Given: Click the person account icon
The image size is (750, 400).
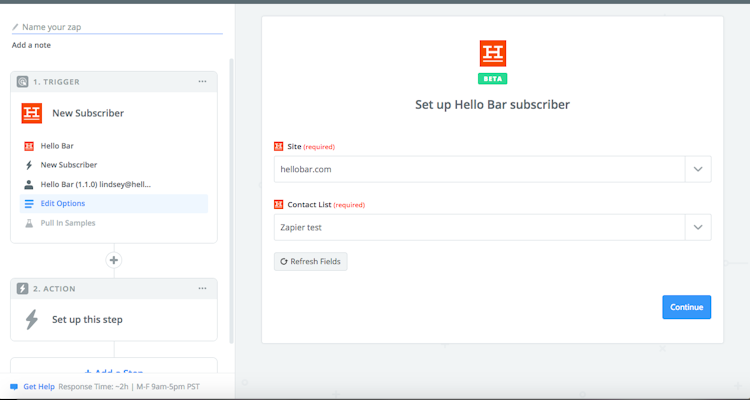Looking at the screenshot, I should click(x=29, y=184).
